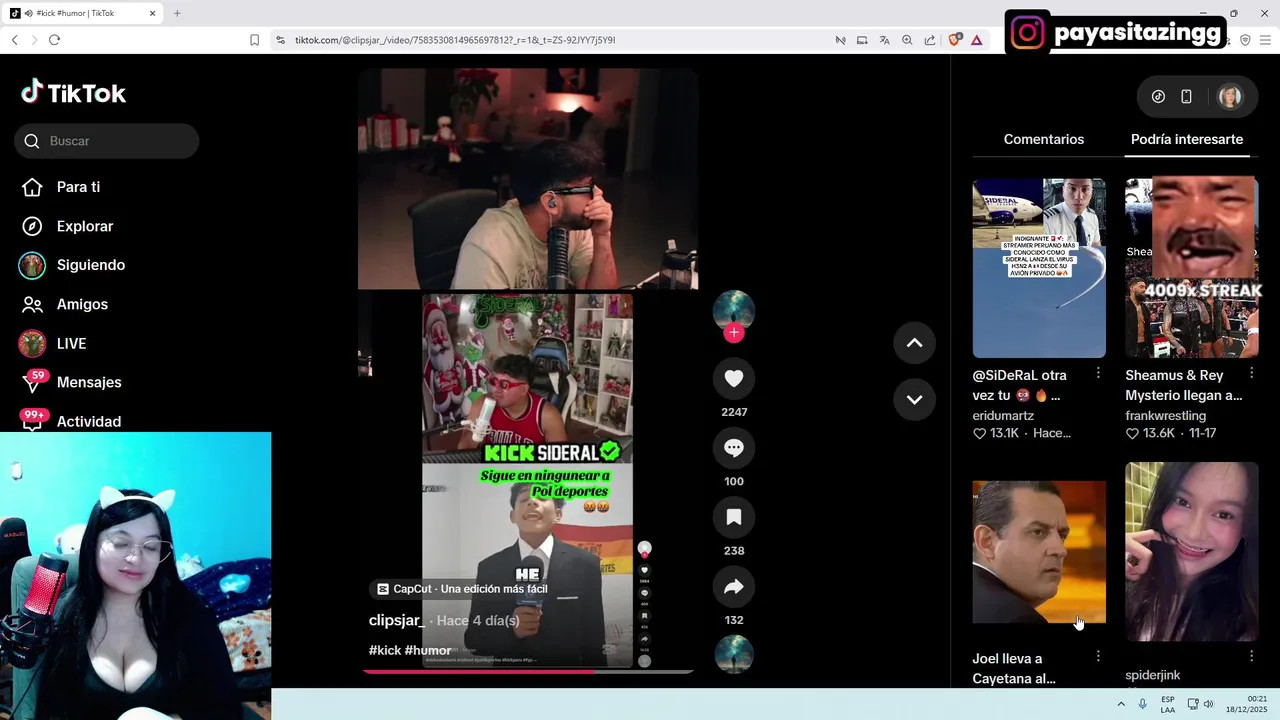The height and width of the screenshot is (720, 1280).
Task: Click the coin icon in the top panel
Action: [x=1158, y=97]
